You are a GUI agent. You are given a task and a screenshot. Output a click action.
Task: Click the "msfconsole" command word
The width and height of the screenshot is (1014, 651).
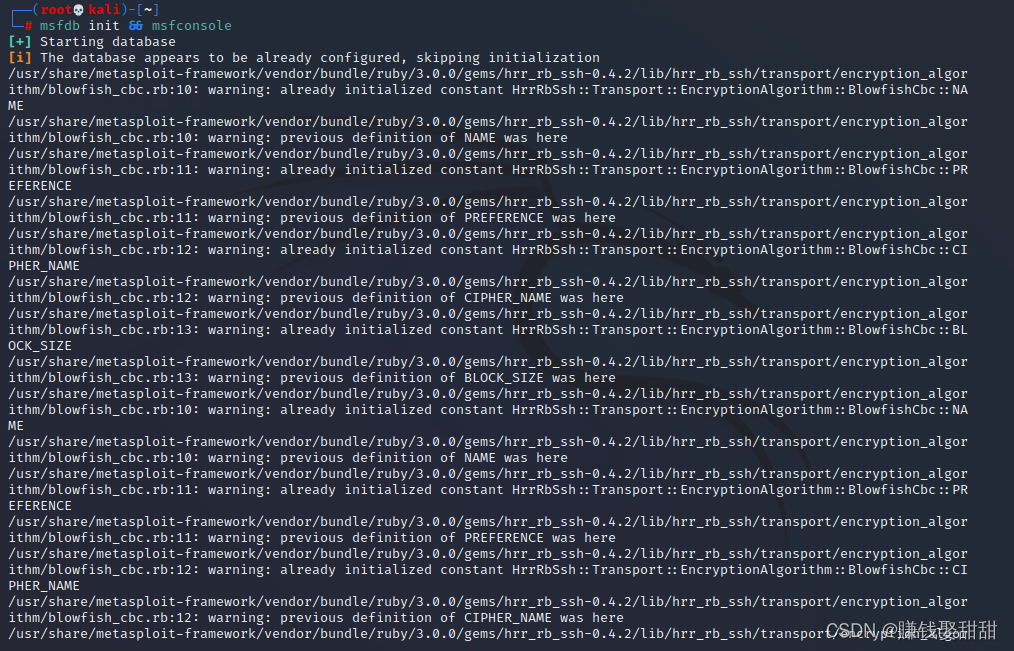(x=191, y=26)
